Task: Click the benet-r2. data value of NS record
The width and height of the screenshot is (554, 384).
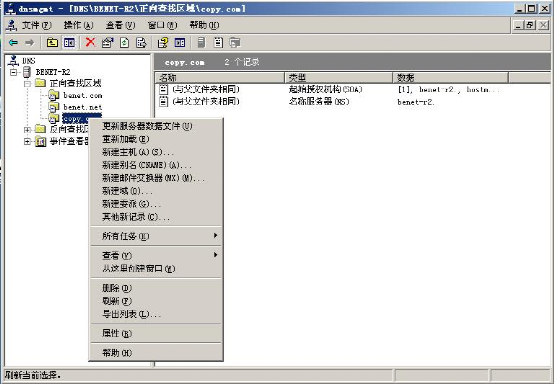Action: 416,102
